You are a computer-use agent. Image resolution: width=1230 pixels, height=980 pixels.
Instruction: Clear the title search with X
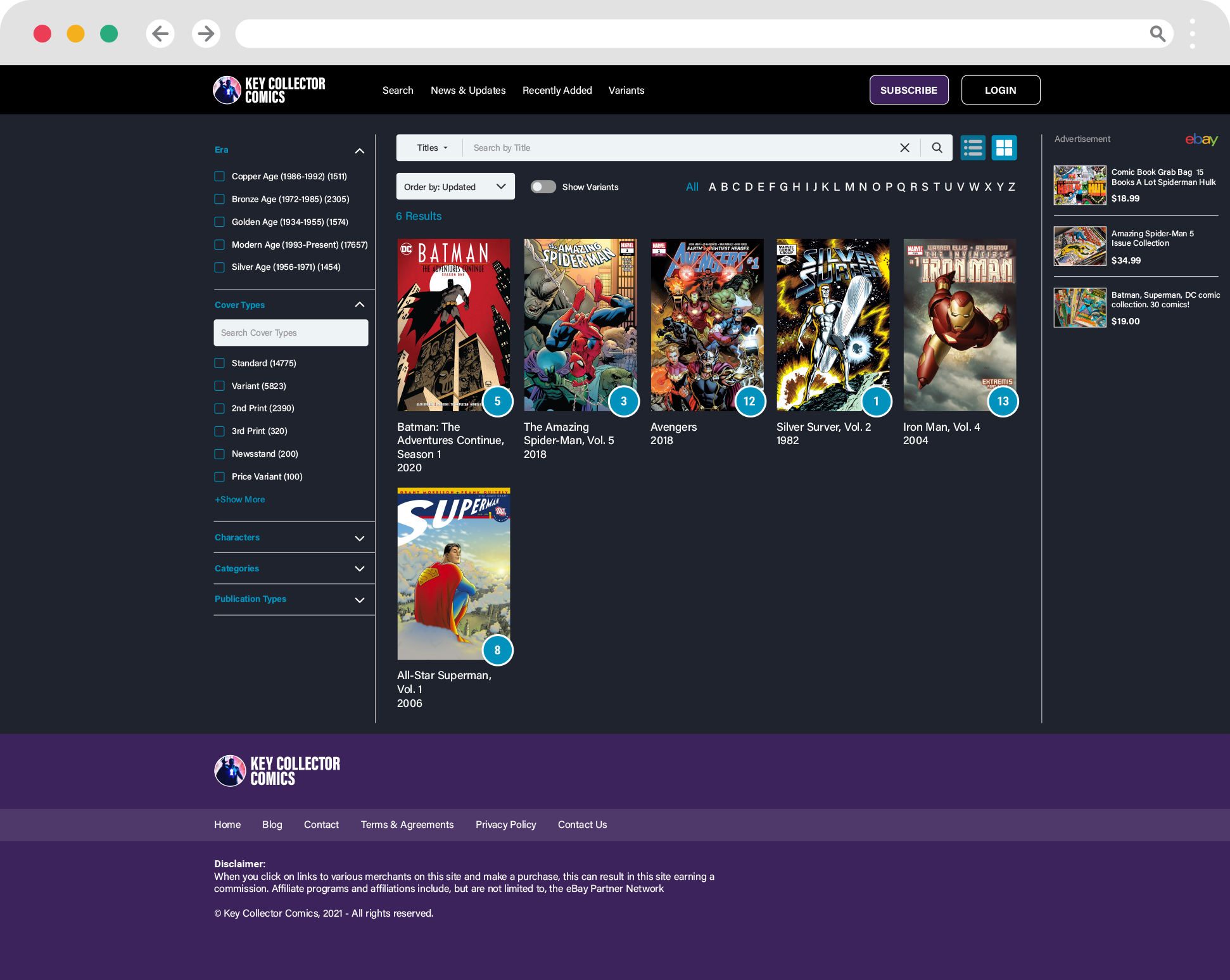pyautogui.click(x=904, y=148)
